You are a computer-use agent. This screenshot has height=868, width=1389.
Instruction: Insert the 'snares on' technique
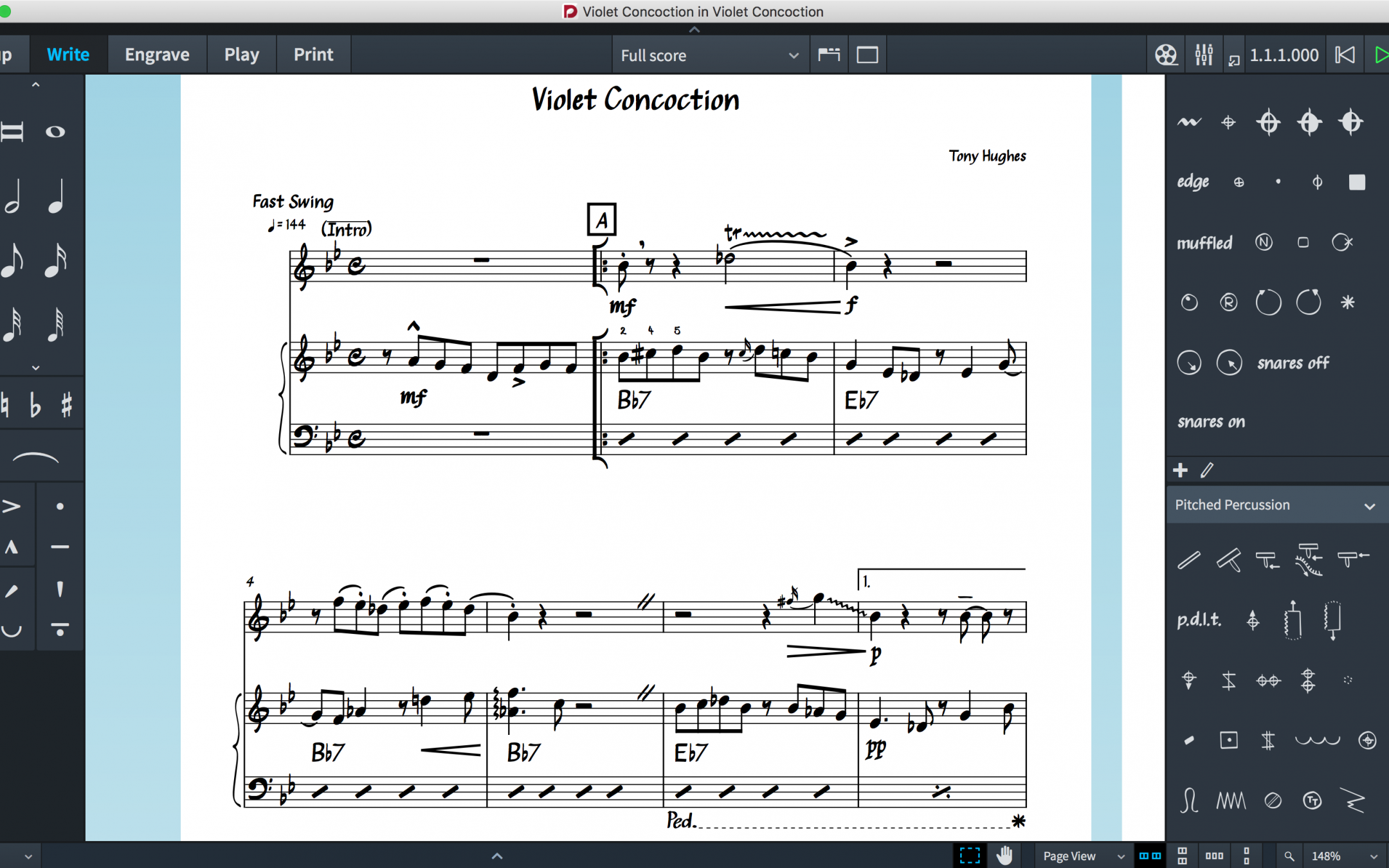pyautogui.click(x=1212, y=422)
